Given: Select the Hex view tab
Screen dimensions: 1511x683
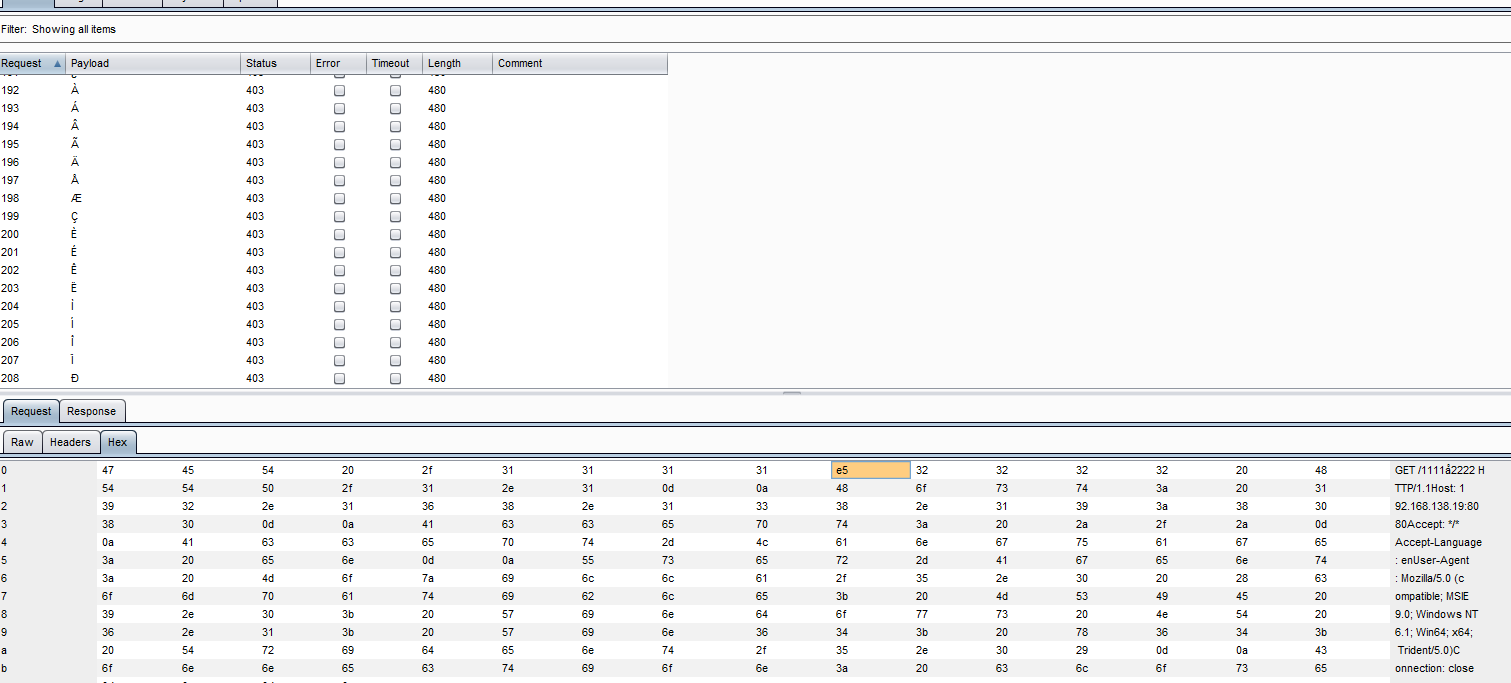Looking at the screenshot, I should click(x=117, y=442).
